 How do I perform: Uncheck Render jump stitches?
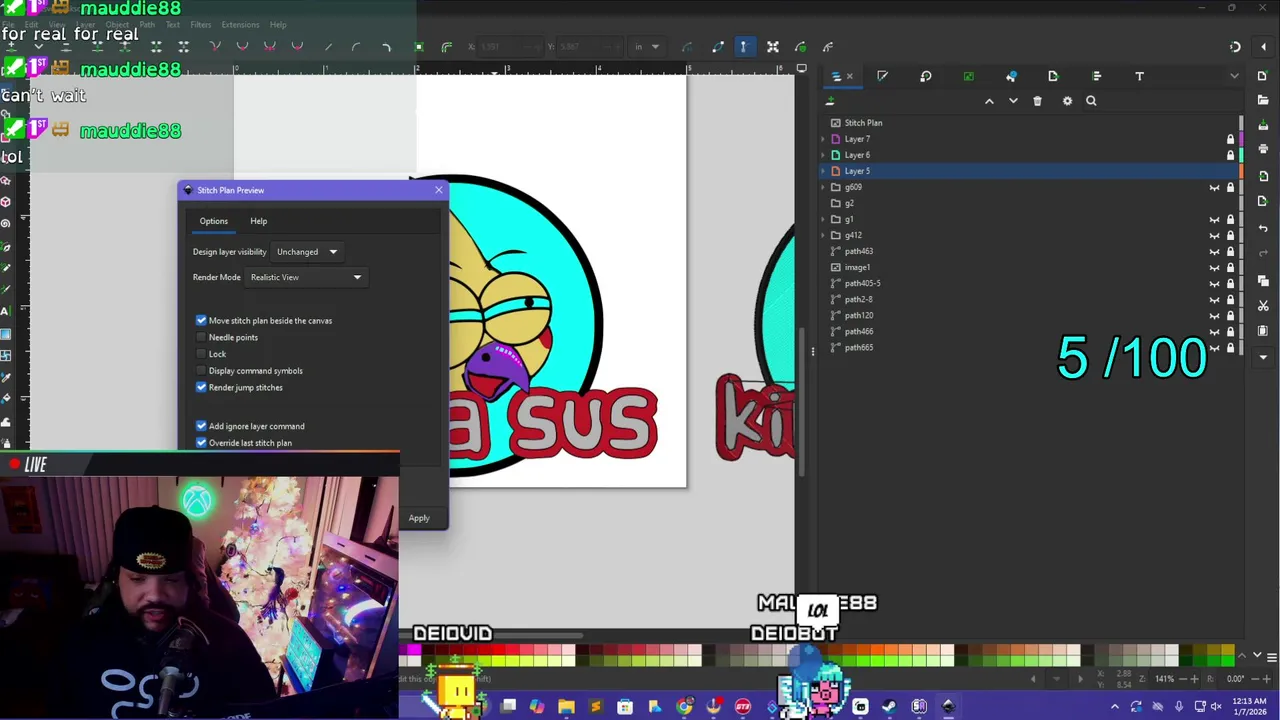tap(201, 388)
